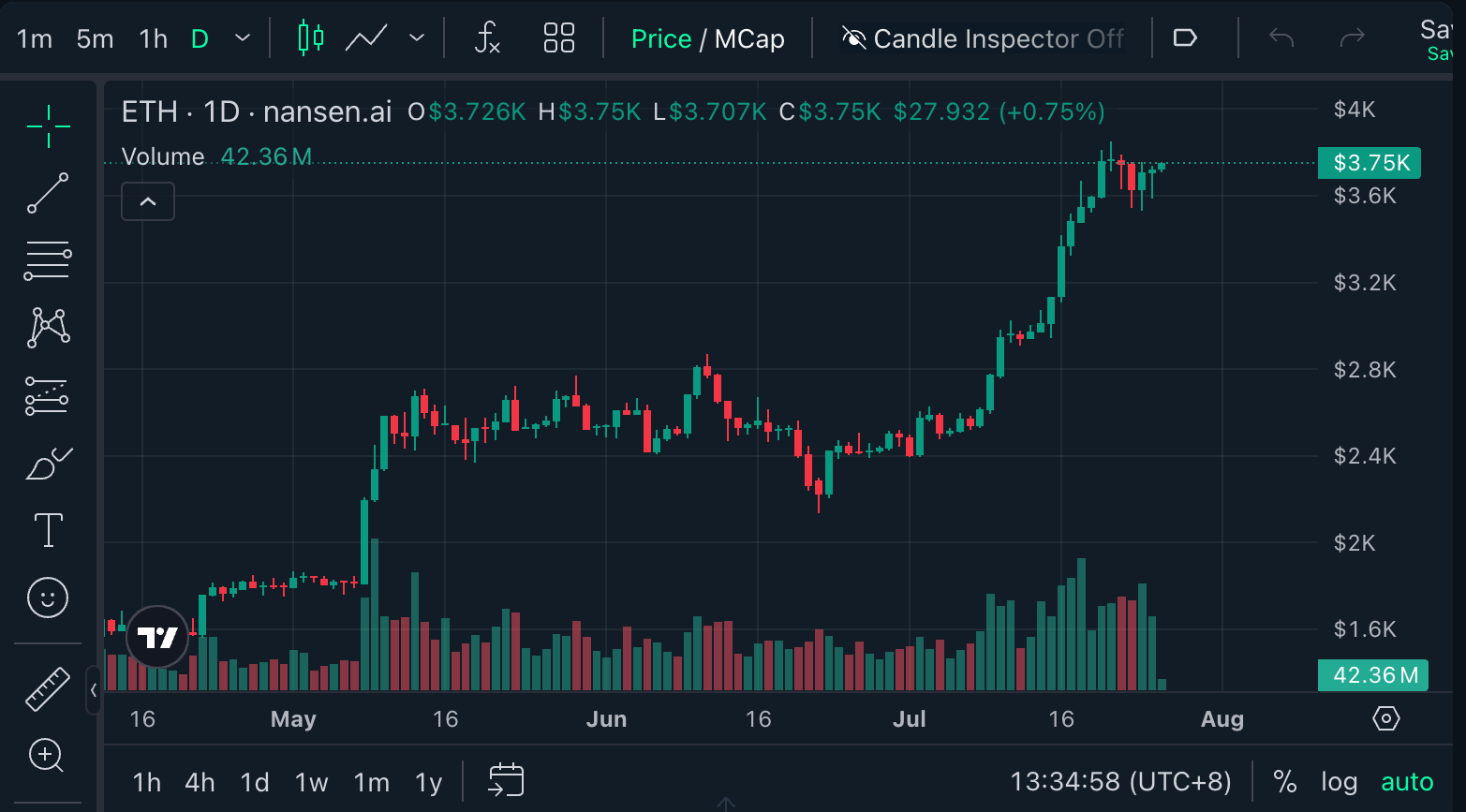Toggle Candle Inspector on

click(x=983, y=38)
